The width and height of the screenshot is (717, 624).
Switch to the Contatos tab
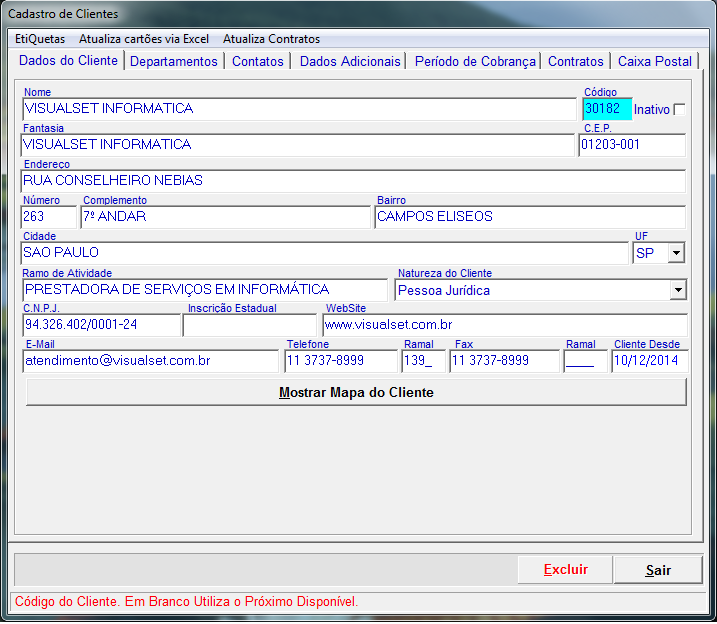click(257, 61)
